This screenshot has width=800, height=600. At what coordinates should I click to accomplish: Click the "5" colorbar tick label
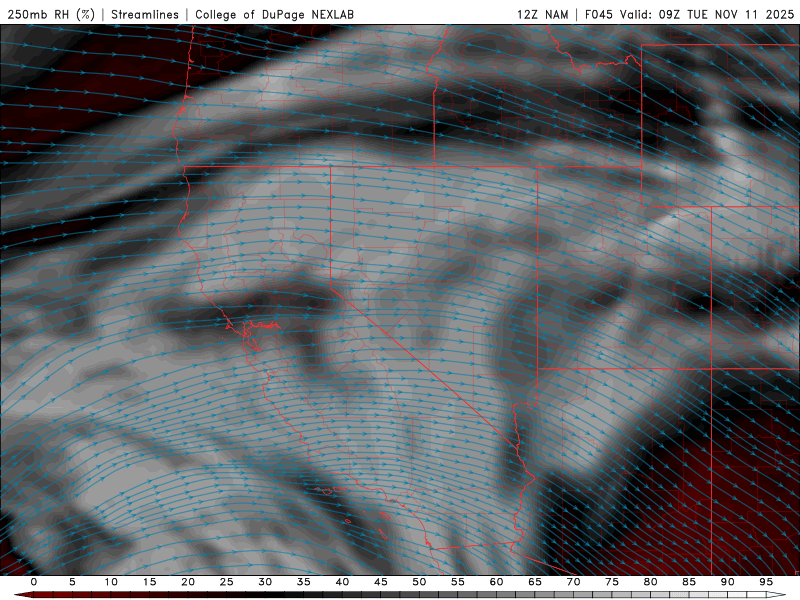coord(72,582)
